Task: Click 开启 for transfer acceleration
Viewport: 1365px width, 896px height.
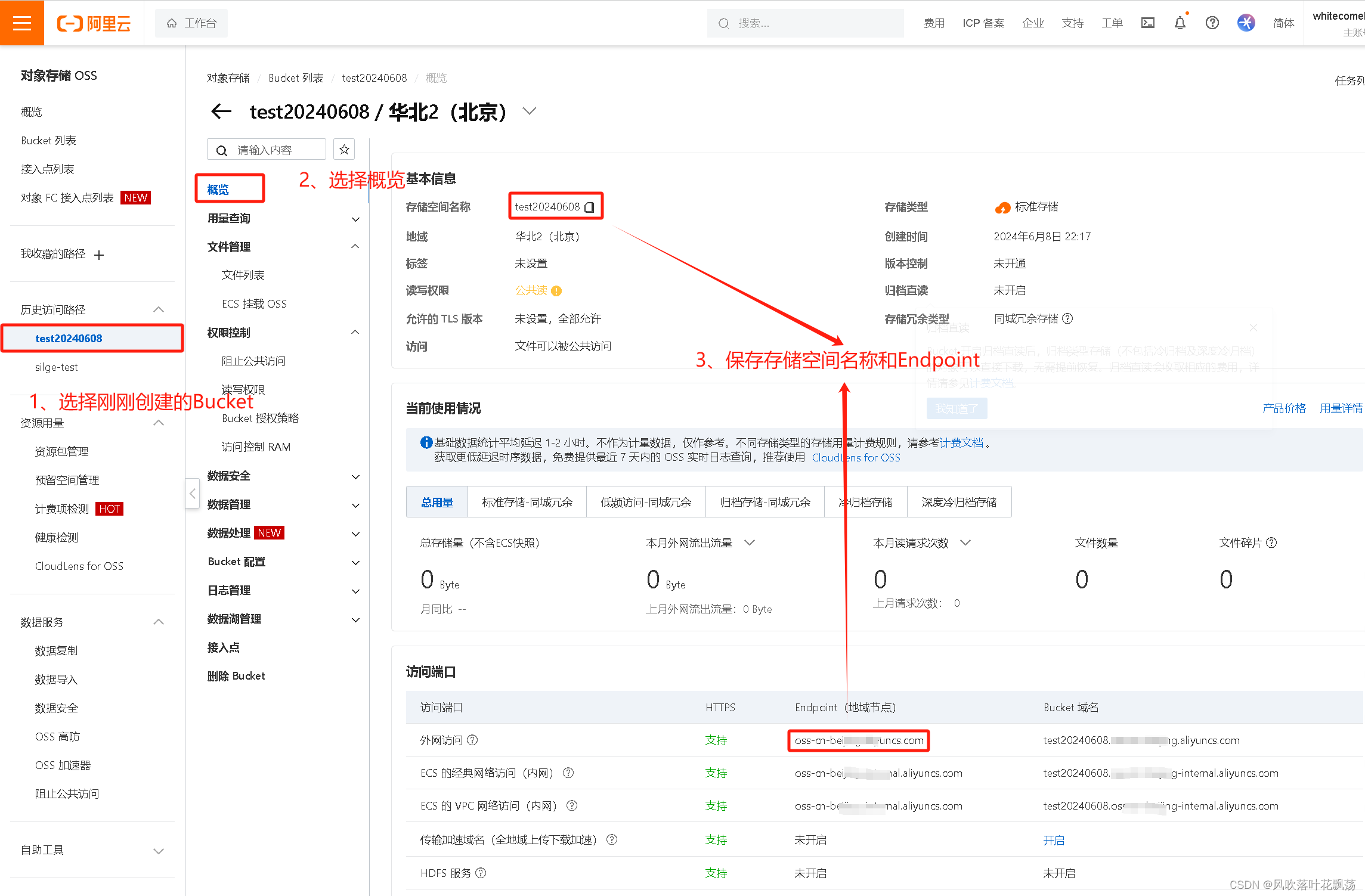Action: click(1054, 840)
